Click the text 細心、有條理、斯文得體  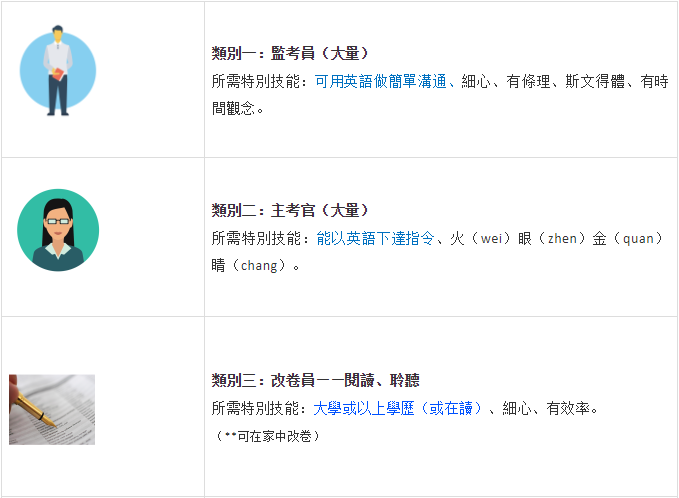(543, 81)
